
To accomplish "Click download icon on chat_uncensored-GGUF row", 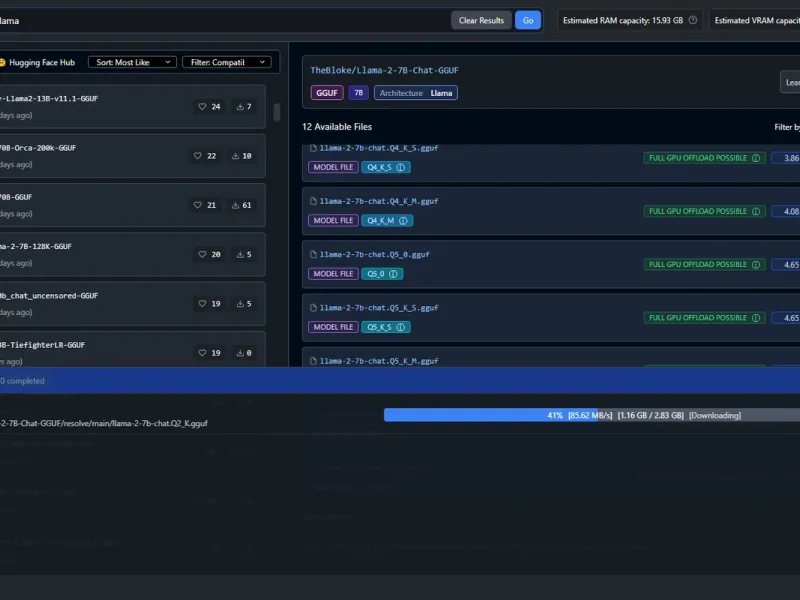I will [x=240, y=304].
